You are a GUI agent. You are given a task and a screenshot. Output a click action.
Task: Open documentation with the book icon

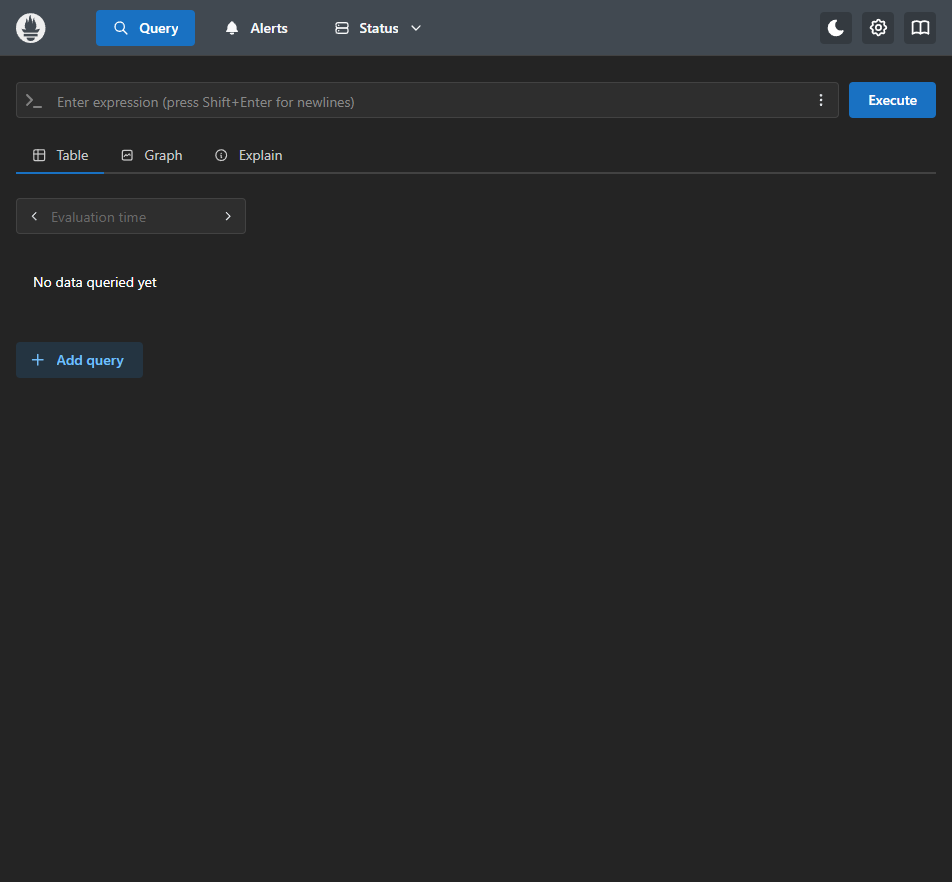coord(920,28)
